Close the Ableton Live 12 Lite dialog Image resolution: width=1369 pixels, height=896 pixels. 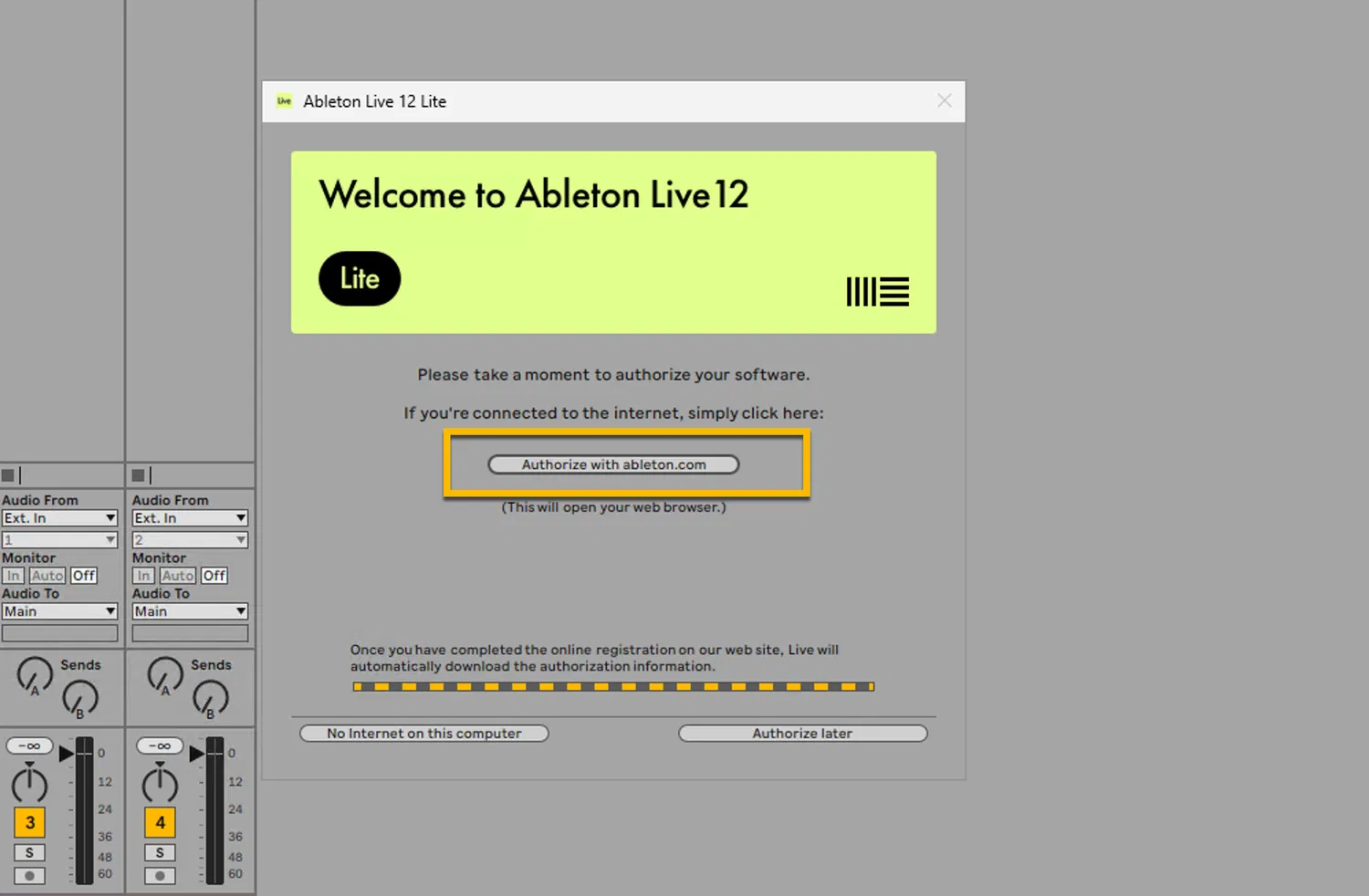click(x=945, y=100)
